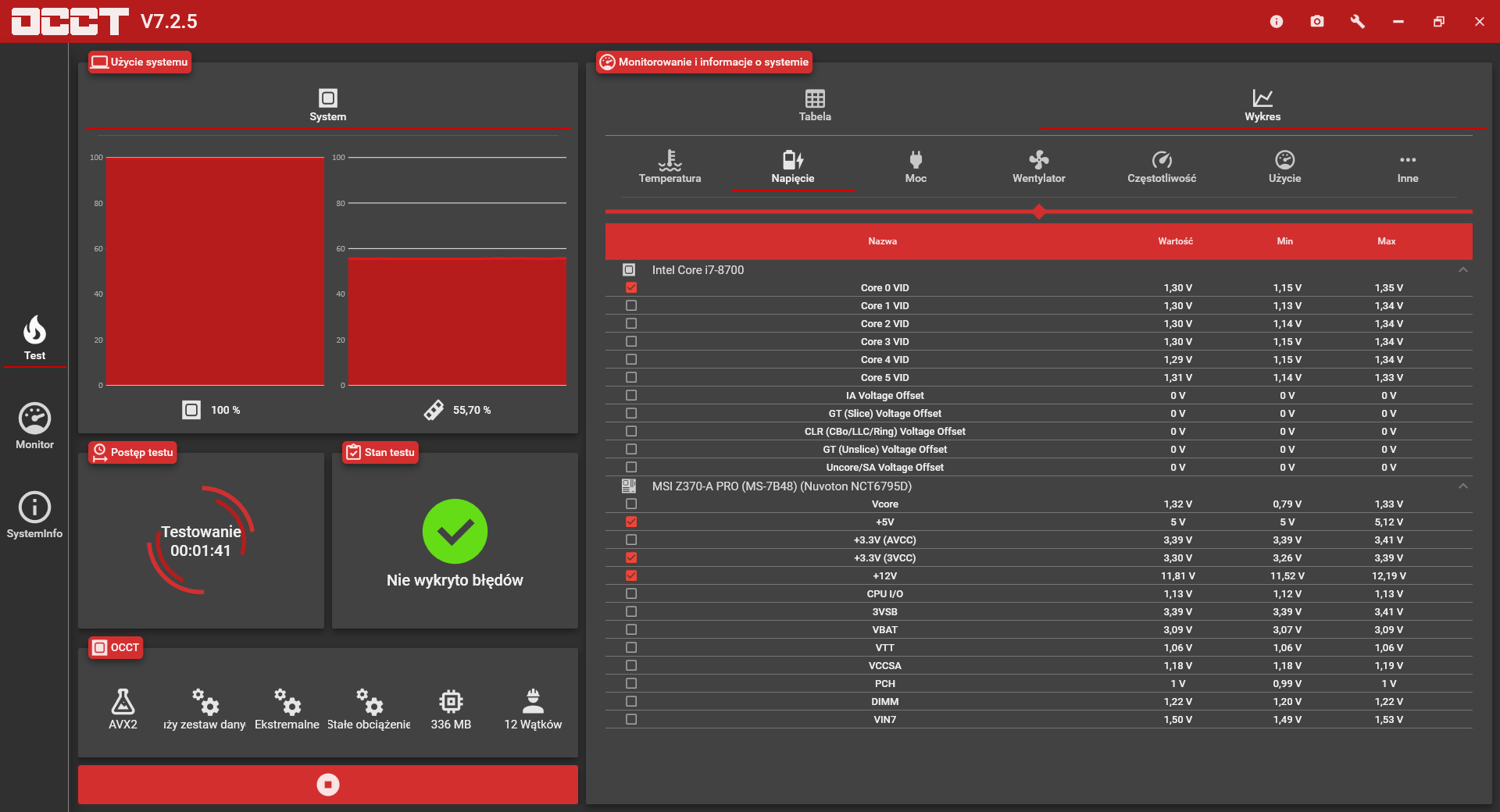Click the Core 4 VID row name
This screenshot has height=812, width=1500.
885,359
